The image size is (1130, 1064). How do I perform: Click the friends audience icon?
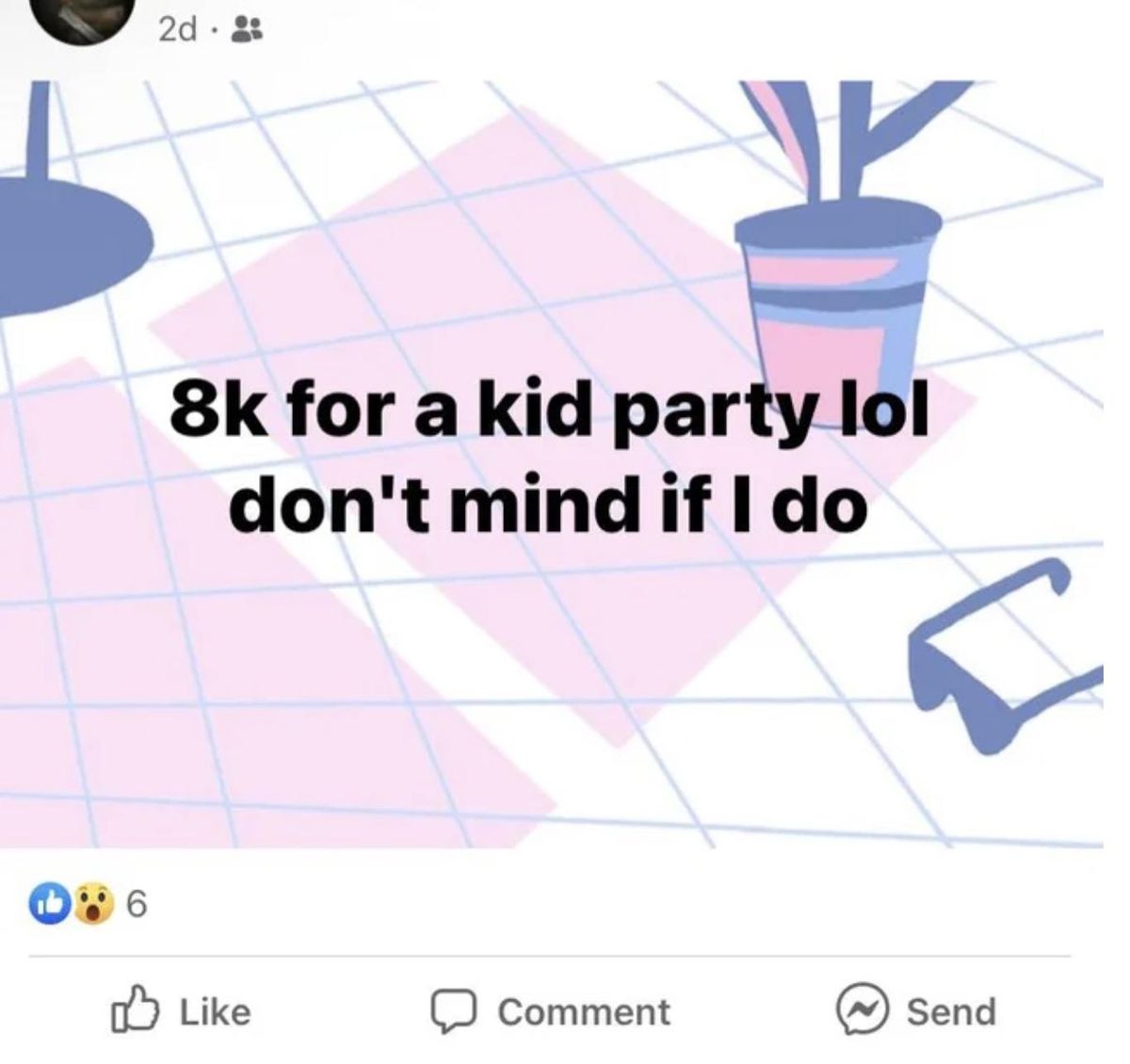click(249, 31)
